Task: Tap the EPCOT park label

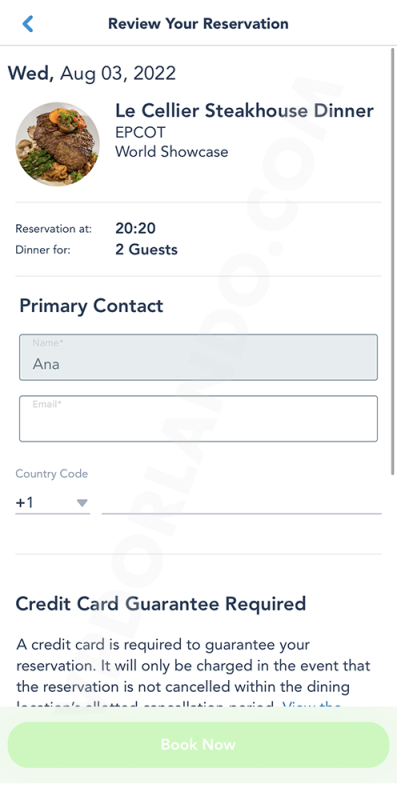Action: (140, 132)
